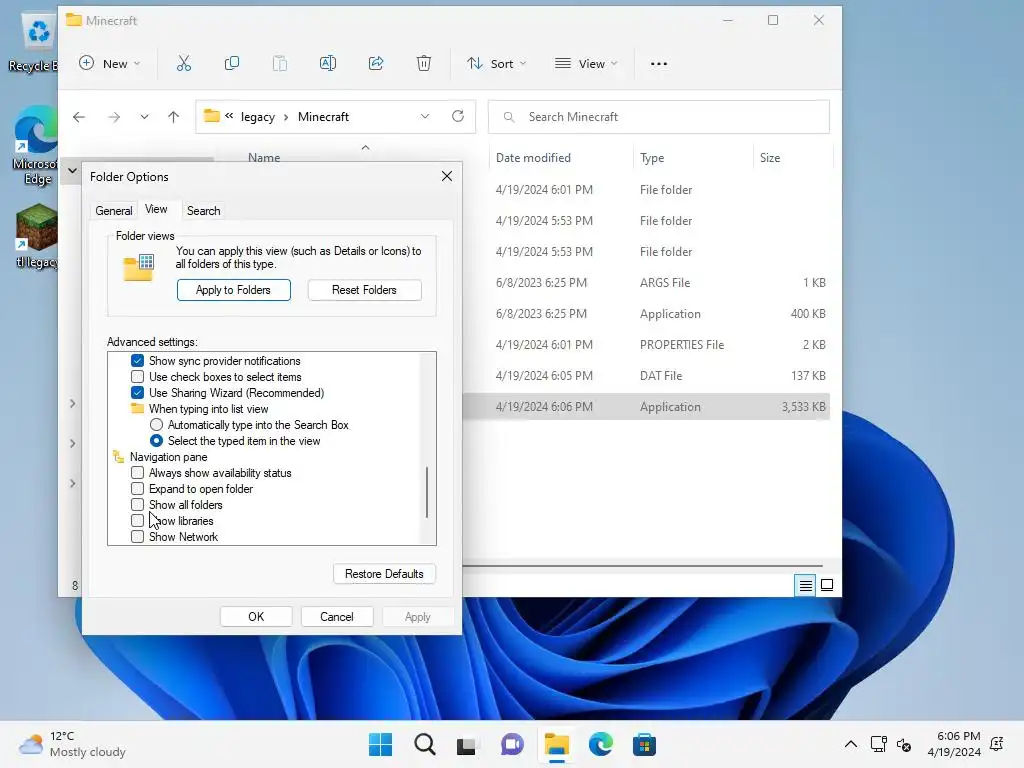This screenshot has height=768, width=1024.
Task: Collapse the navigation pane item beside the dialog
Action: coord(72,170)
